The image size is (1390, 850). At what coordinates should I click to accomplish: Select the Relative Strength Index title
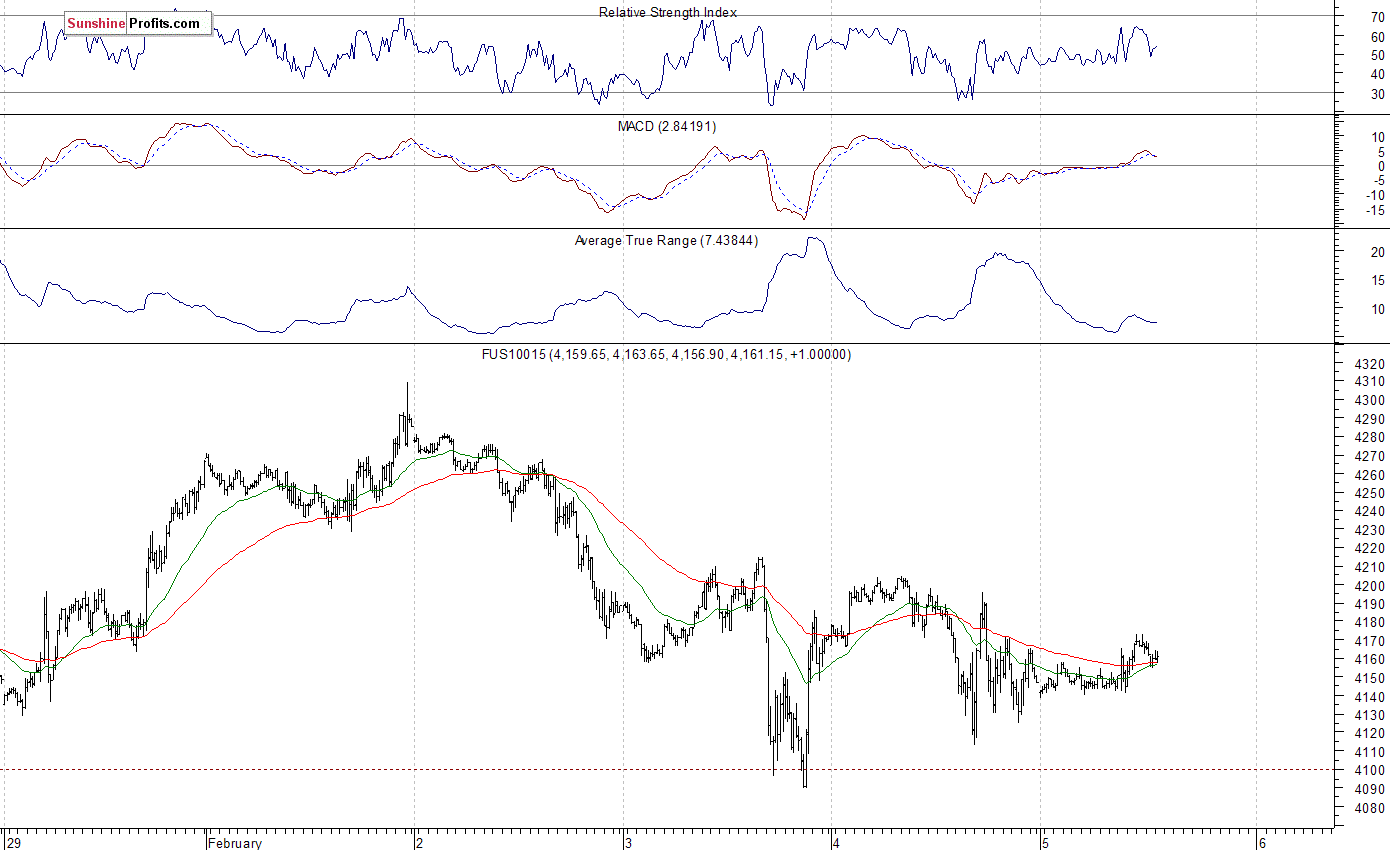tap(668, 12)
